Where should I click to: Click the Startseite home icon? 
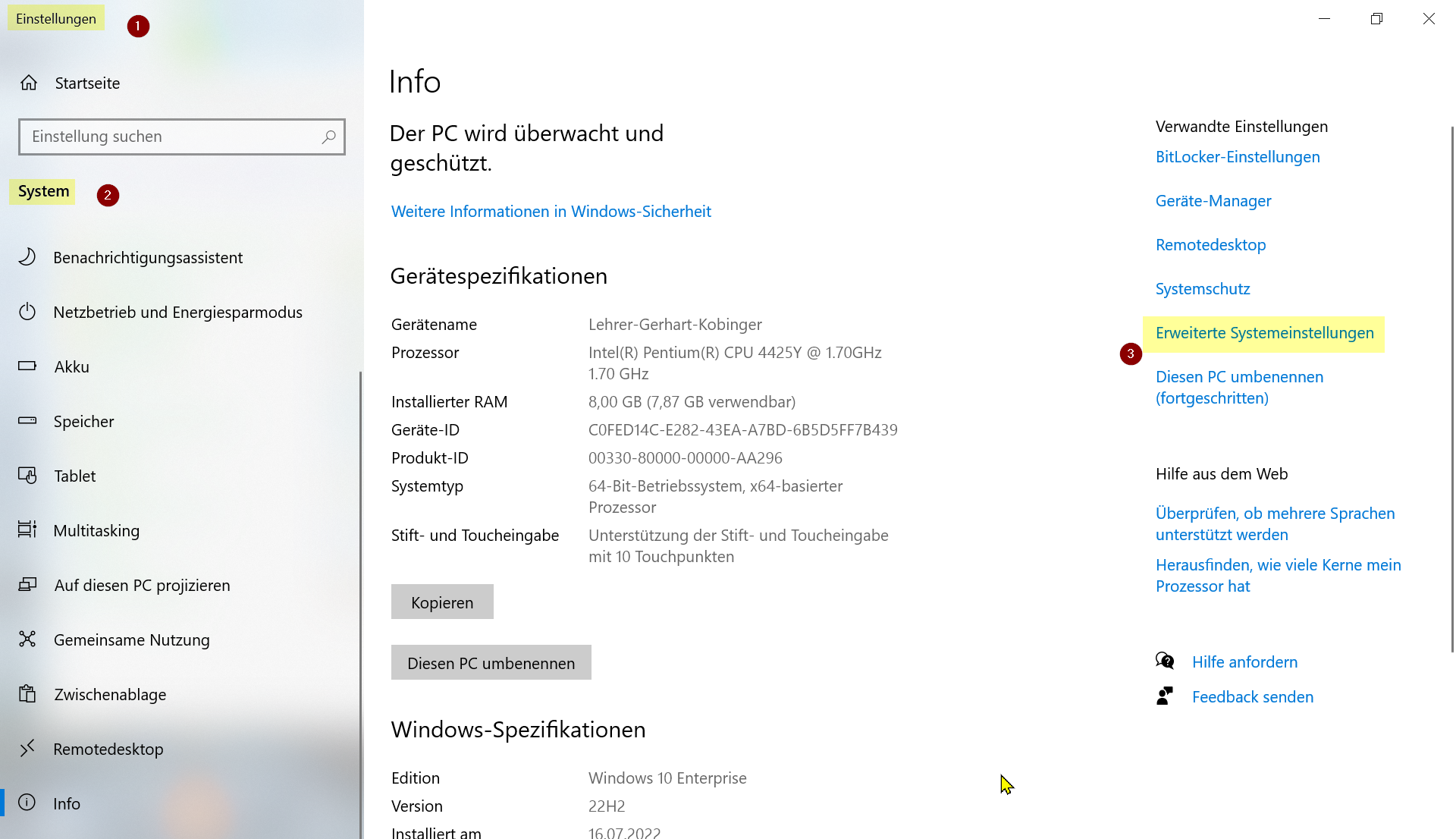click(29, 83)
